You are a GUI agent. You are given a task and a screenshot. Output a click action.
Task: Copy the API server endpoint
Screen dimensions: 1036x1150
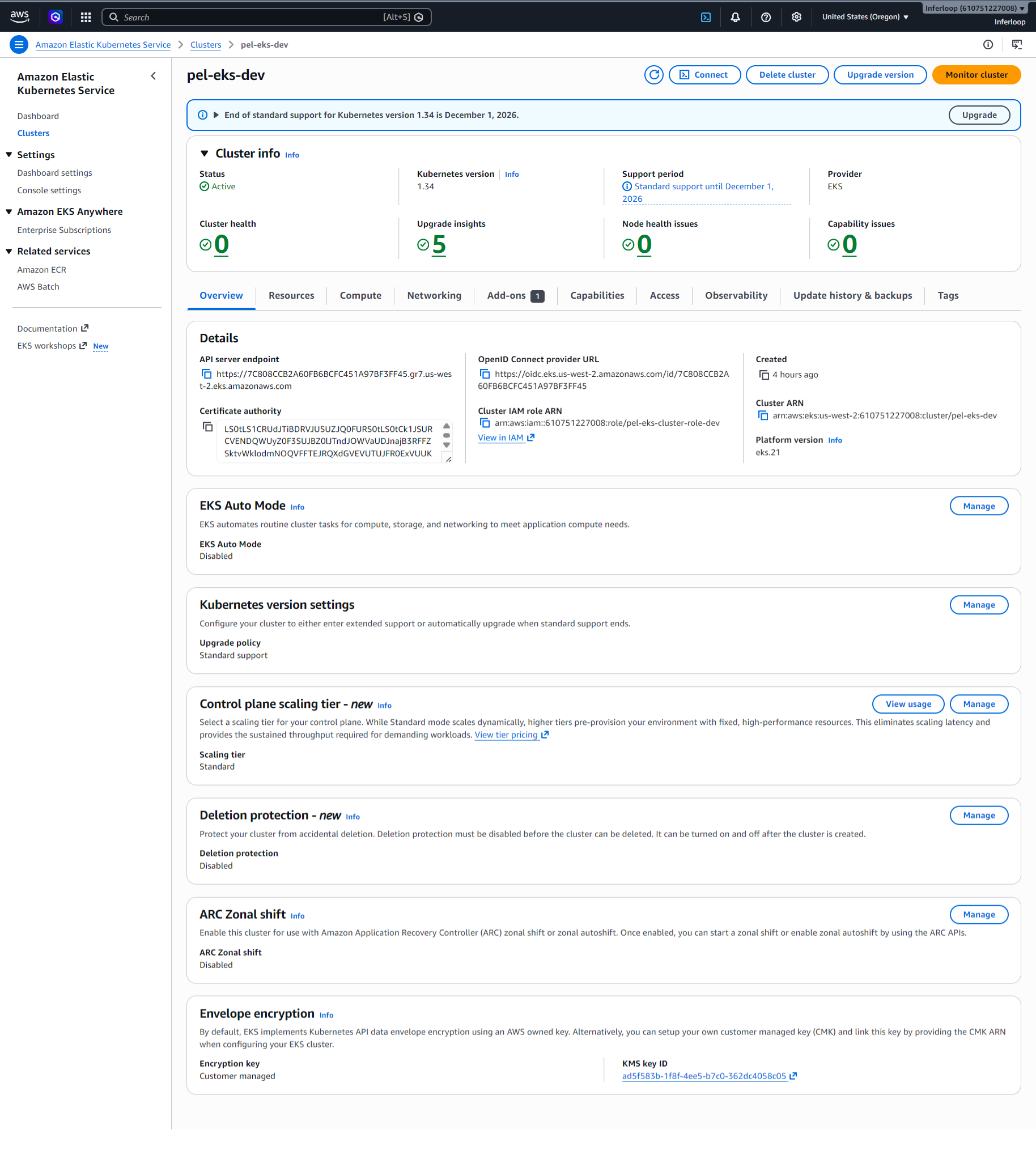click(207, 374)
